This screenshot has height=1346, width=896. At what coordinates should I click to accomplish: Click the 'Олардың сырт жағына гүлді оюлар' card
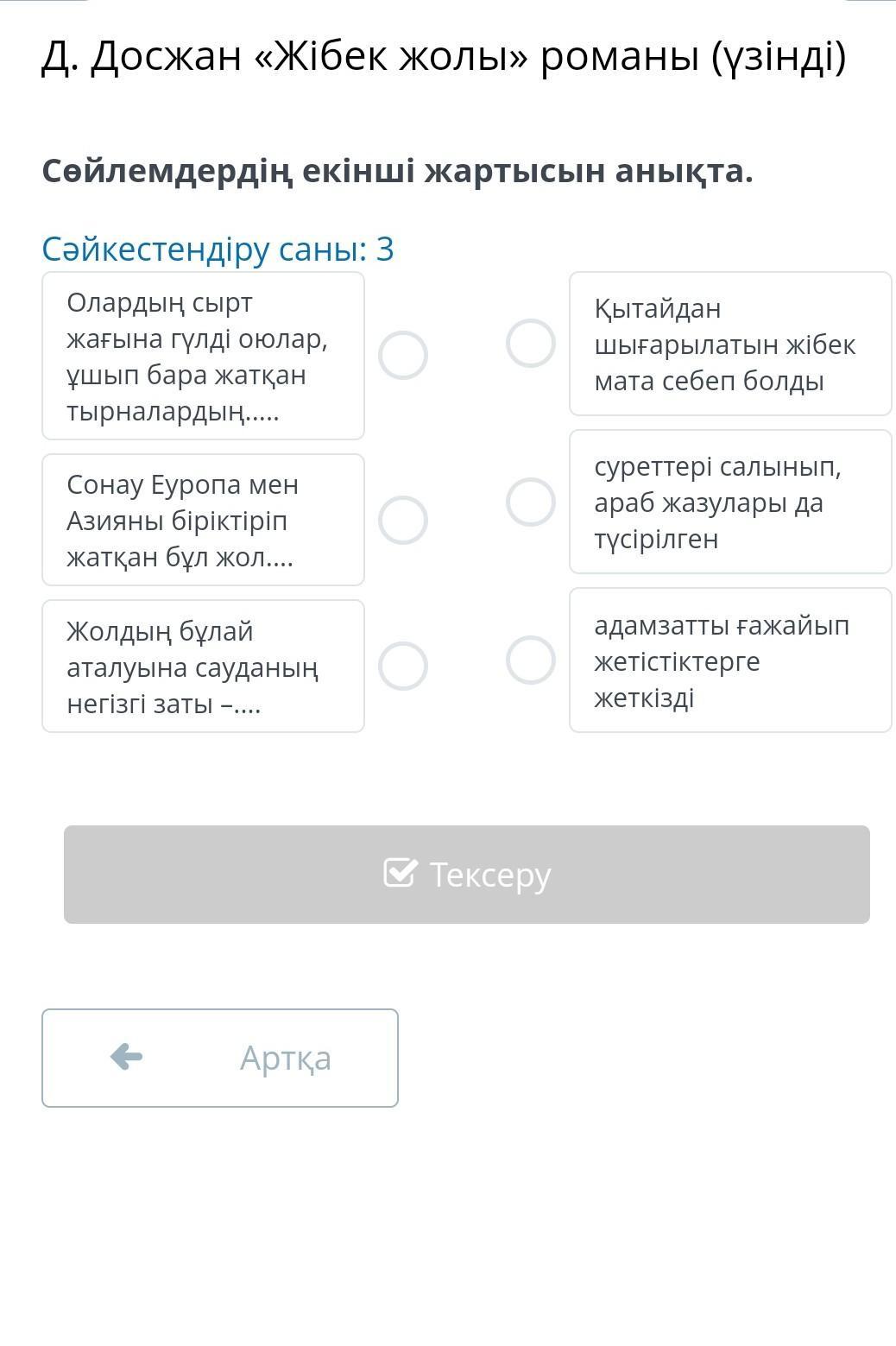click(x=203, y=356)
